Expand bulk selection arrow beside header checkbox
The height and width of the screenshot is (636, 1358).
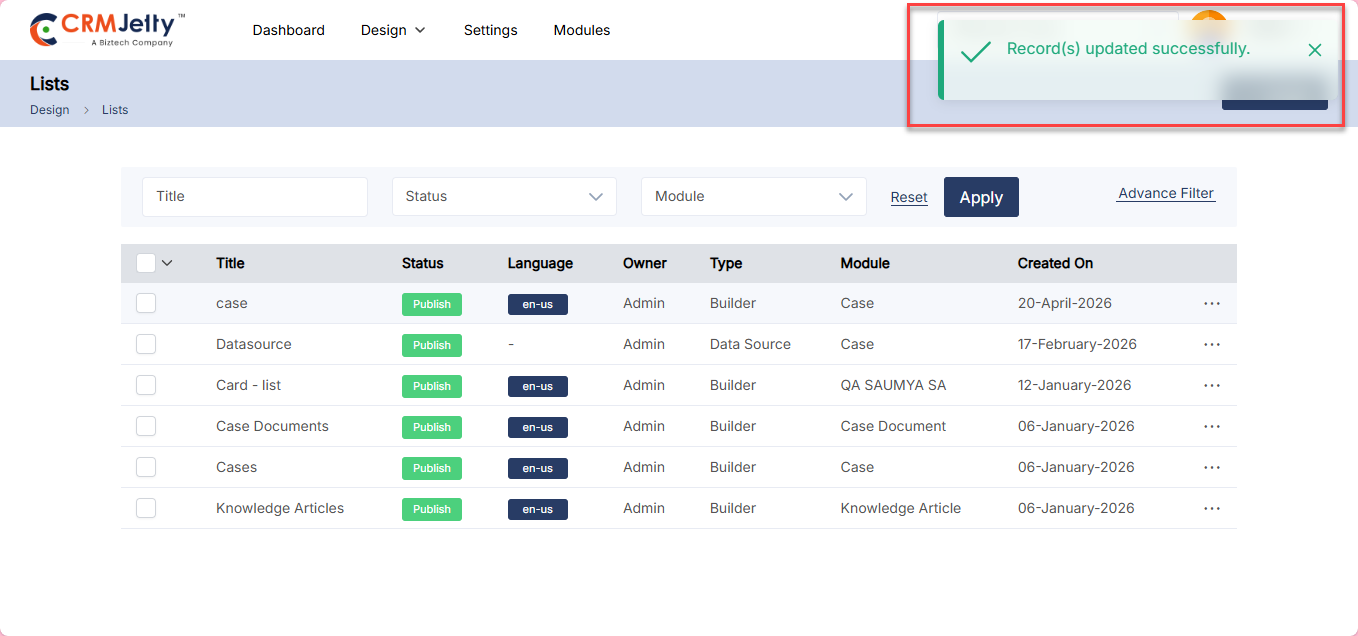coord(167,263)
